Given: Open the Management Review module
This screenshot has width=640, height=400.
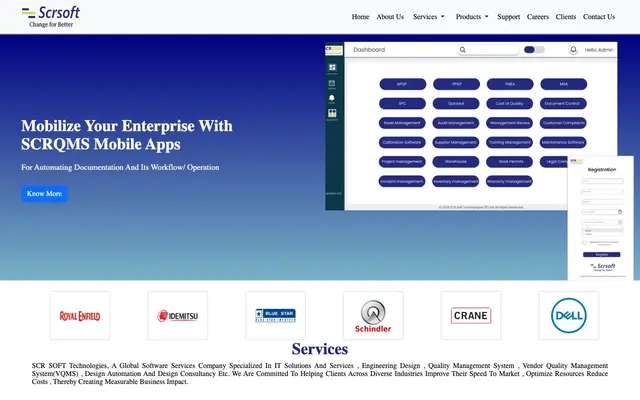Looking at the screenshot, I should [509, 123].
